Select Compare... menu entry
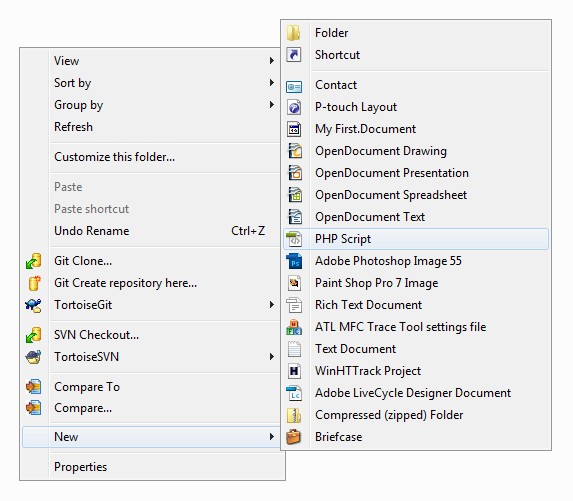Screen dimensions: 573x501 click(152, 408)
